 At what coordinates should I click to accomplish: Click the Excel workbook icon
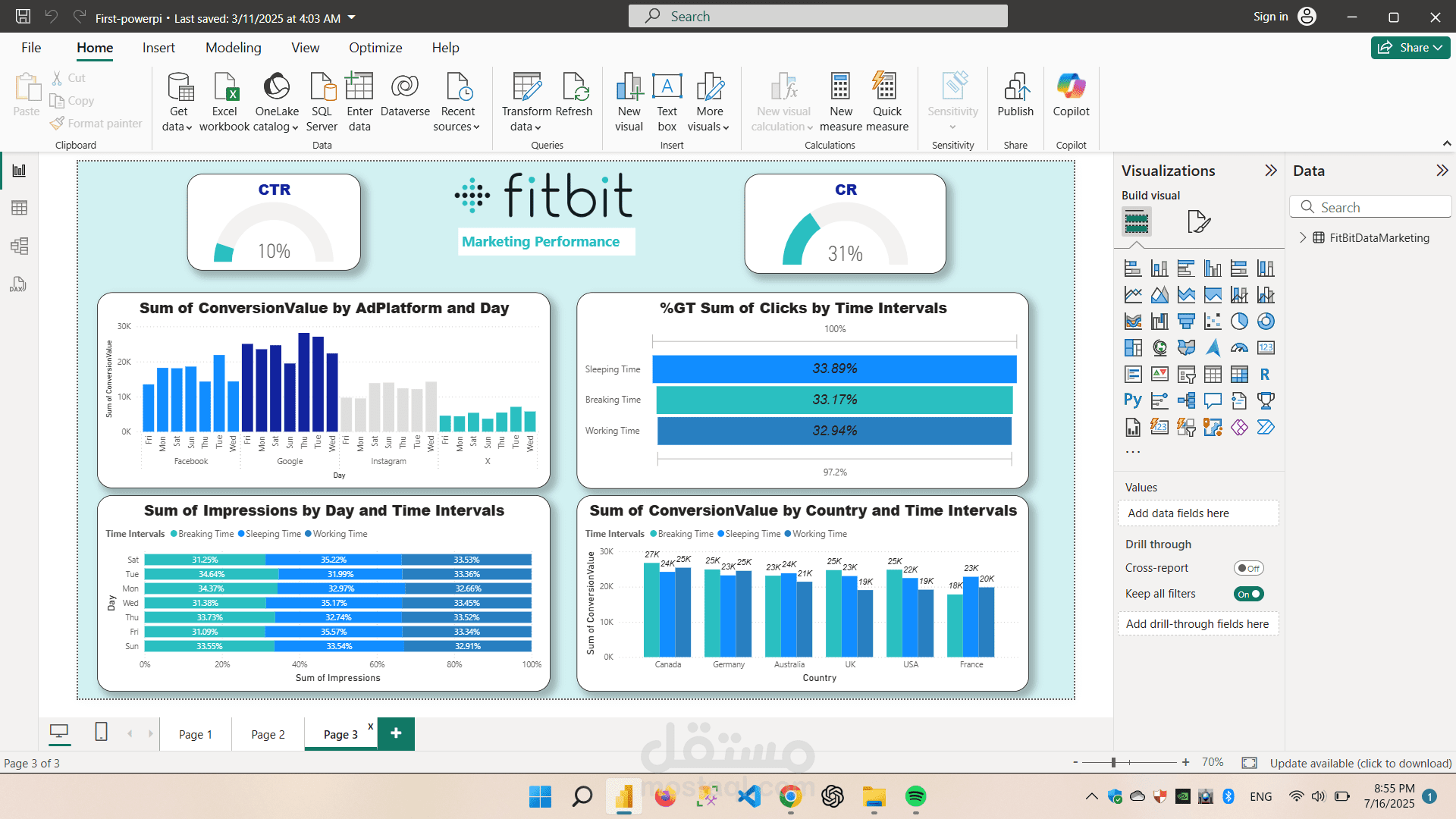(225, 86)
